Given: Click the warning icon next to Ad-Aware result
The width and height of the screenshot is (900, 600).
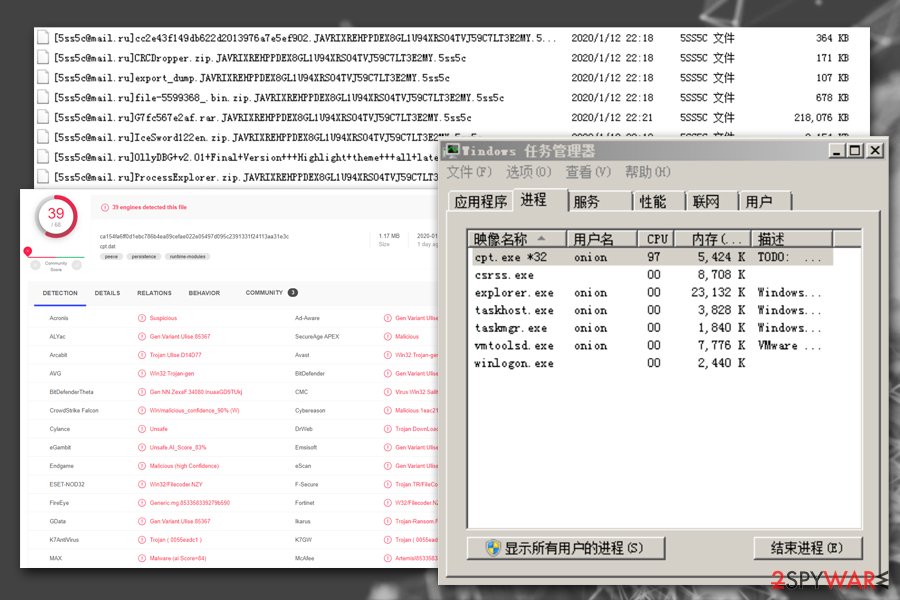Looking at the screenshot, I should click(387, 318).
